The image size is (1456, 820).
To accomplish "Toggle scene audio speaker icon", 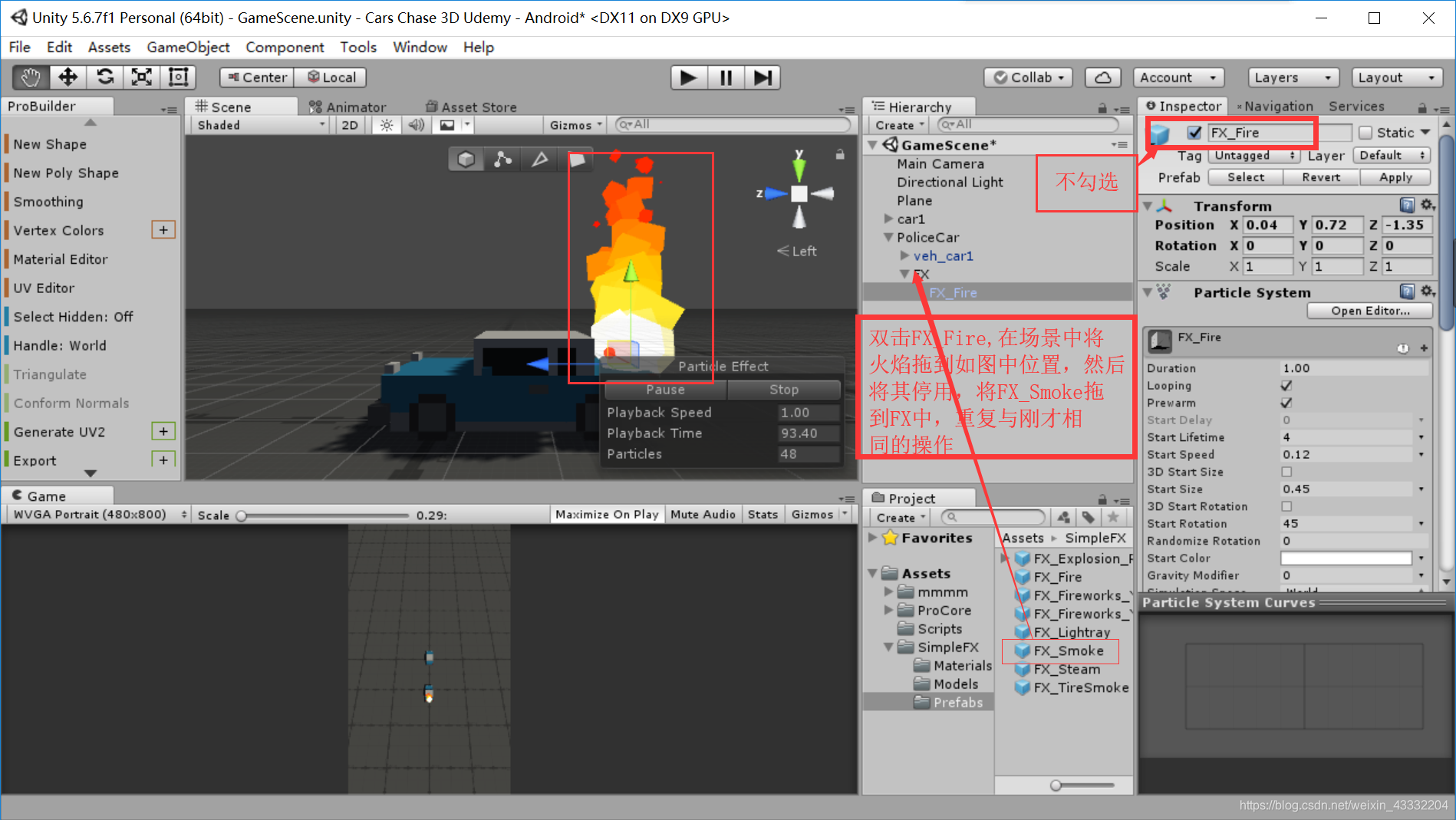I will (417, 125).
